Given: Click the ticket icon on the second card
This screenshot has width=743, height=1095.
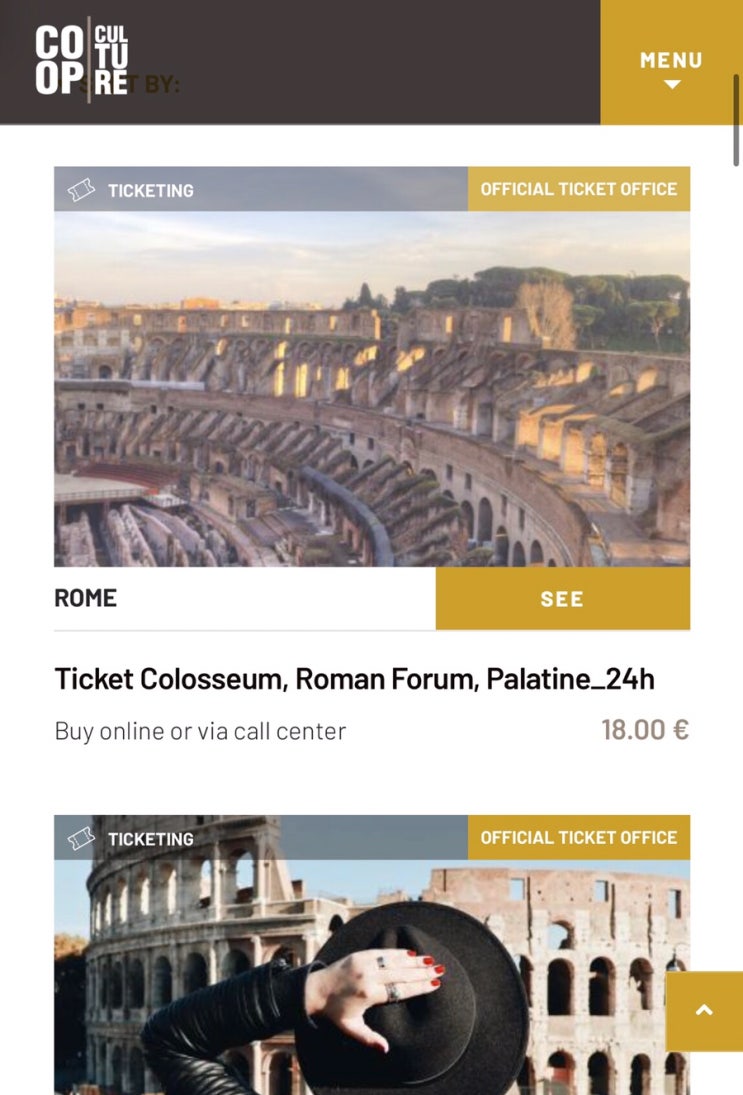Looking at the screenshot, I should tap(81, 839).
